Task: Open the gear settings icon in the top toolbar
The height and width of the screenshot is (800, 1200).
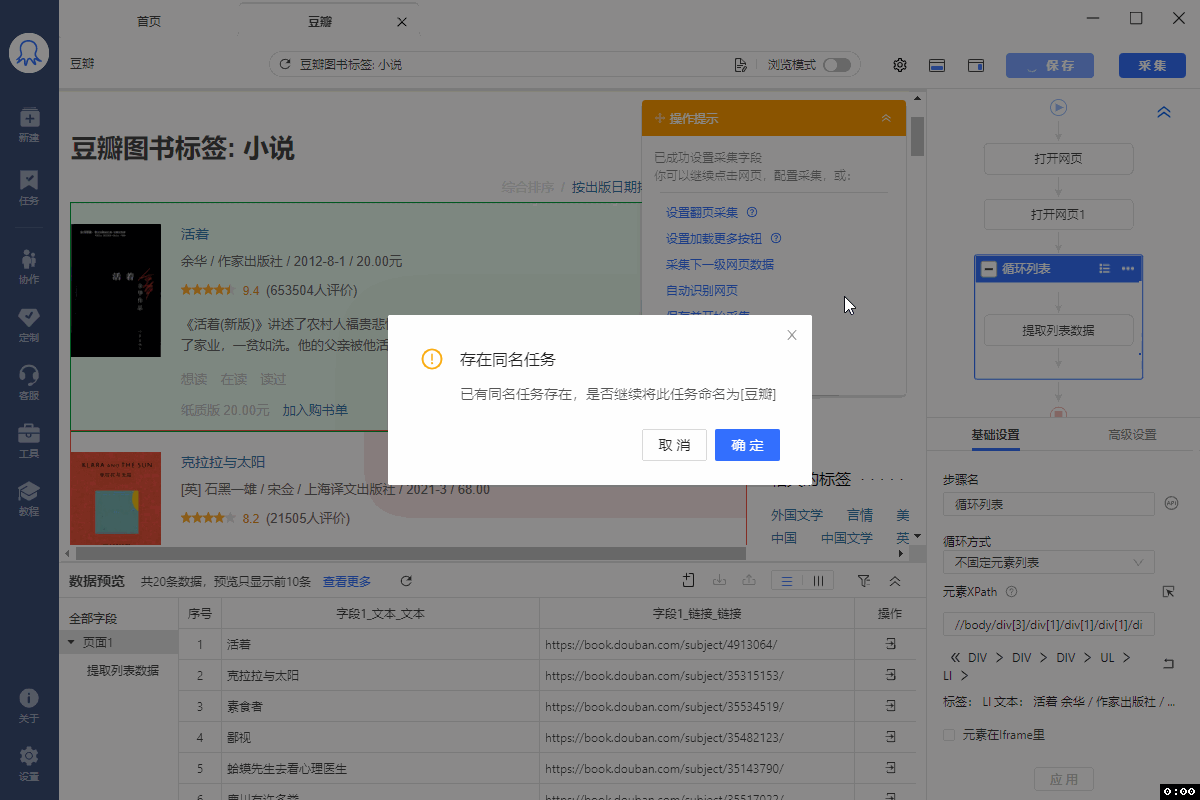Action: [x=899, y=65]
